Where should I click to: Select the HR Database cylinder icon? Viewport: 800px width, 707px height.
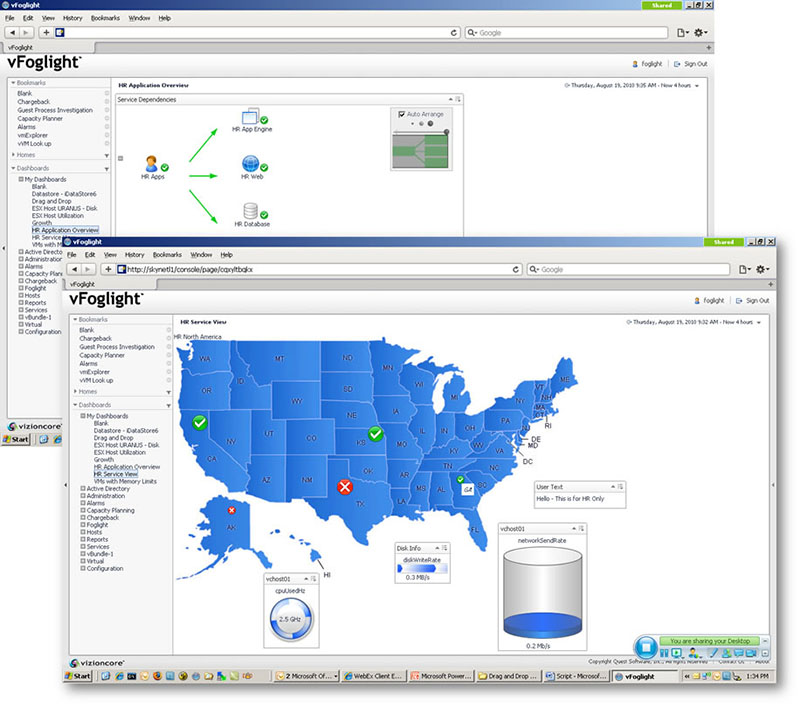[x=250, y=211]
